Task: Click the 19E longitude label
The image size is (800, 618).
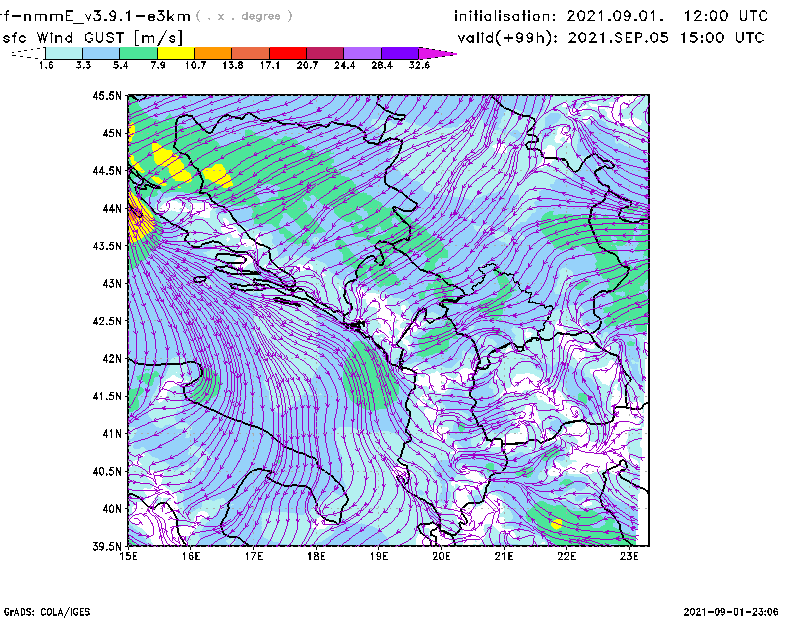Action: click(379, 556)
